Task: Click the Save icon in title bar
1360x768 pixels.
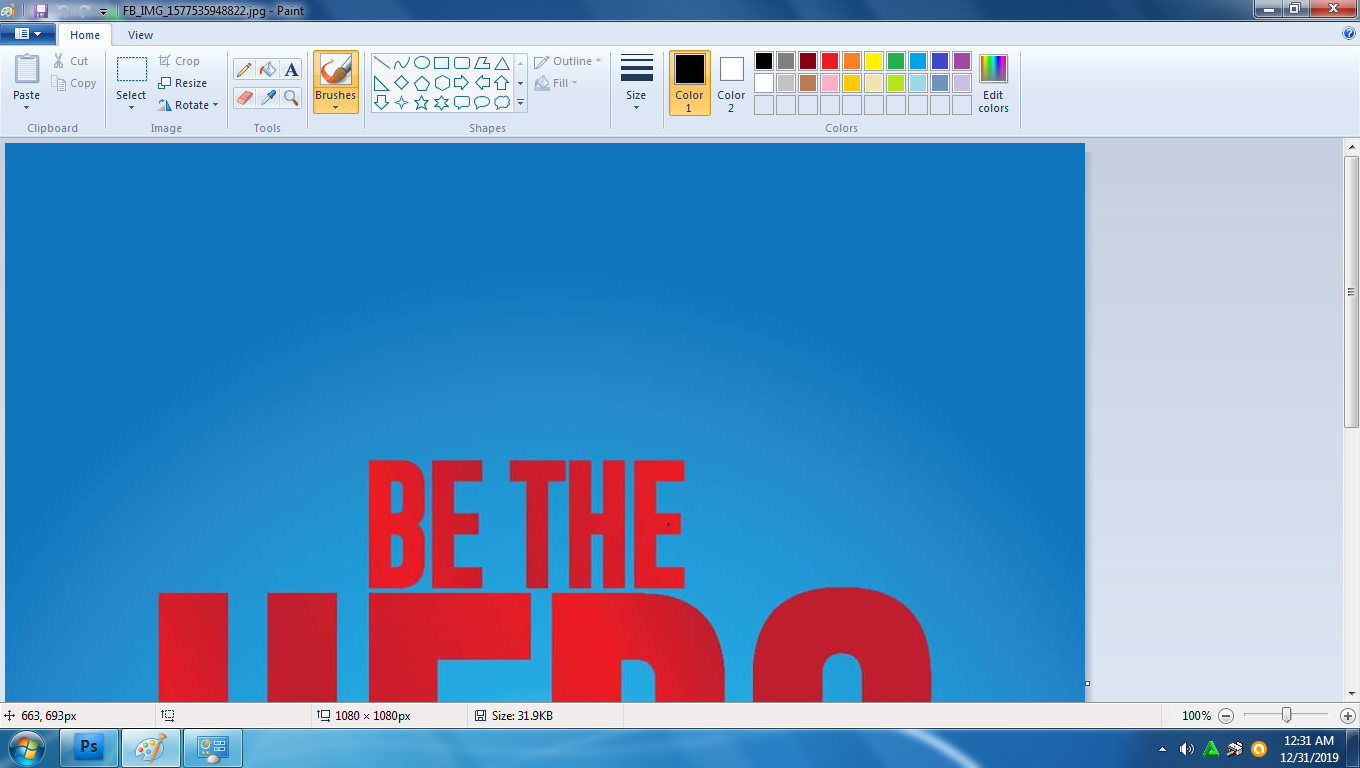Action: [x=41, y=10]
